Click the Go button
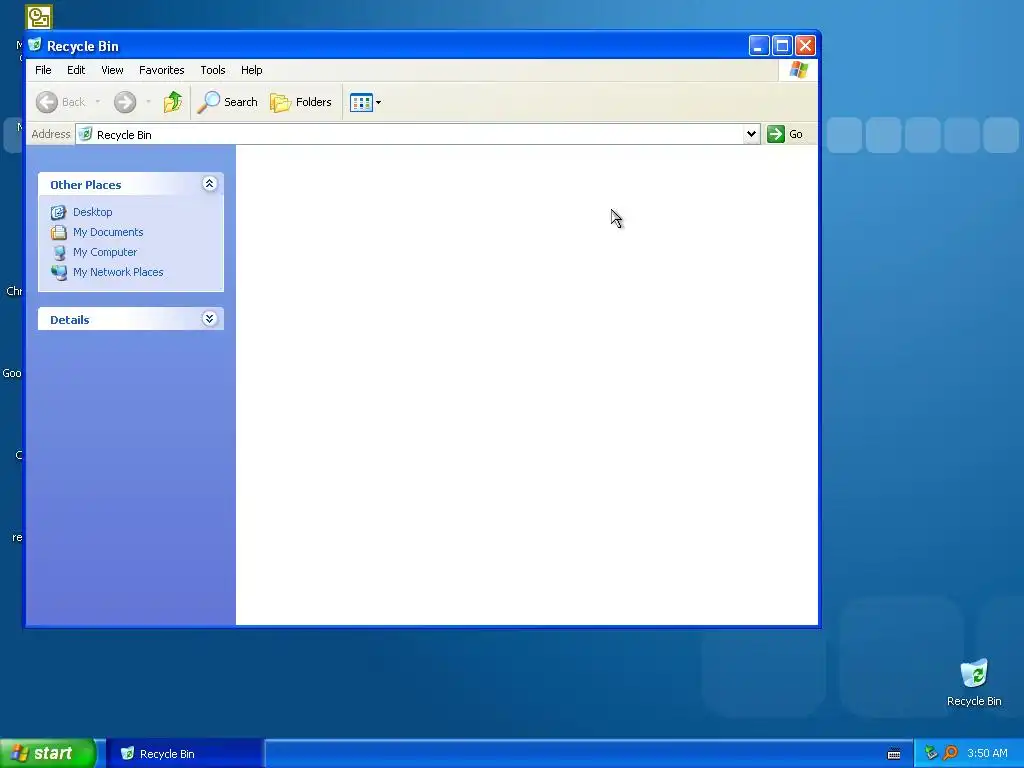 tap(785, 134)
